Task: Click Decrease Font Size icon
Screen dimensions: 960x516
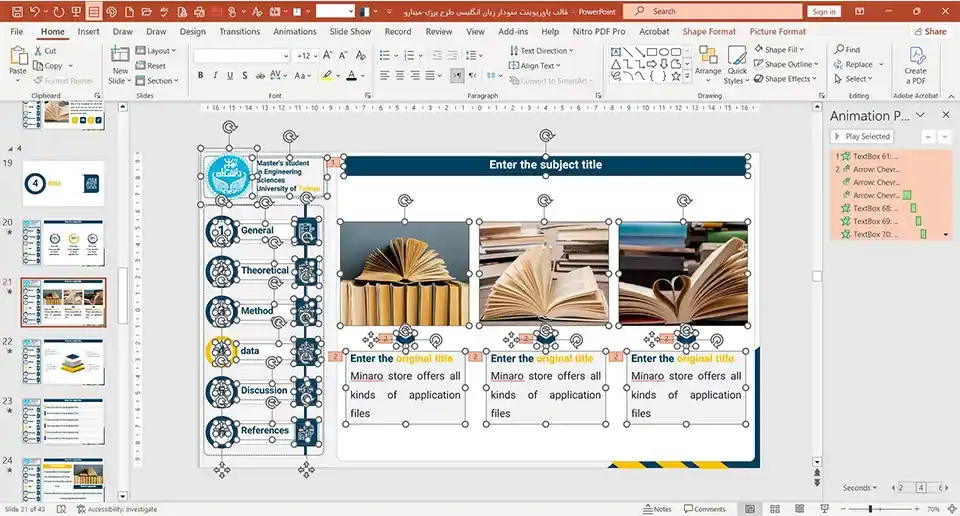Action: [343, 55]
